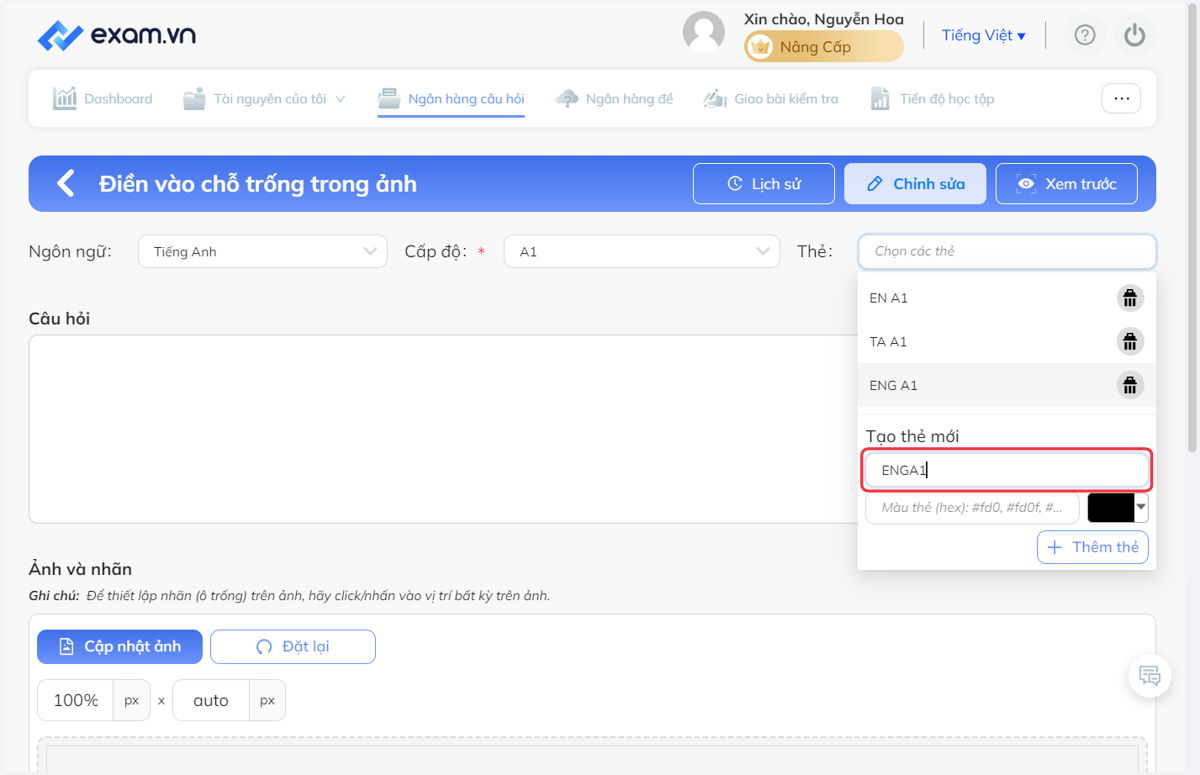The image size is (1200, 775).
Task: Open the Cấp độ A1 dropdown
Action: [642, 251]
